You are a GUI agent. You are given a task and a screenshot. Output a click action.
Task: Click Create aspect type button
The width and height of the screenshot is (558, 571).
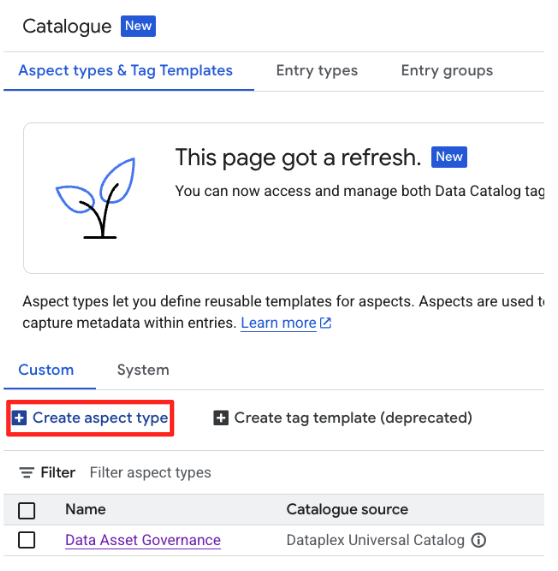[90, 418]
